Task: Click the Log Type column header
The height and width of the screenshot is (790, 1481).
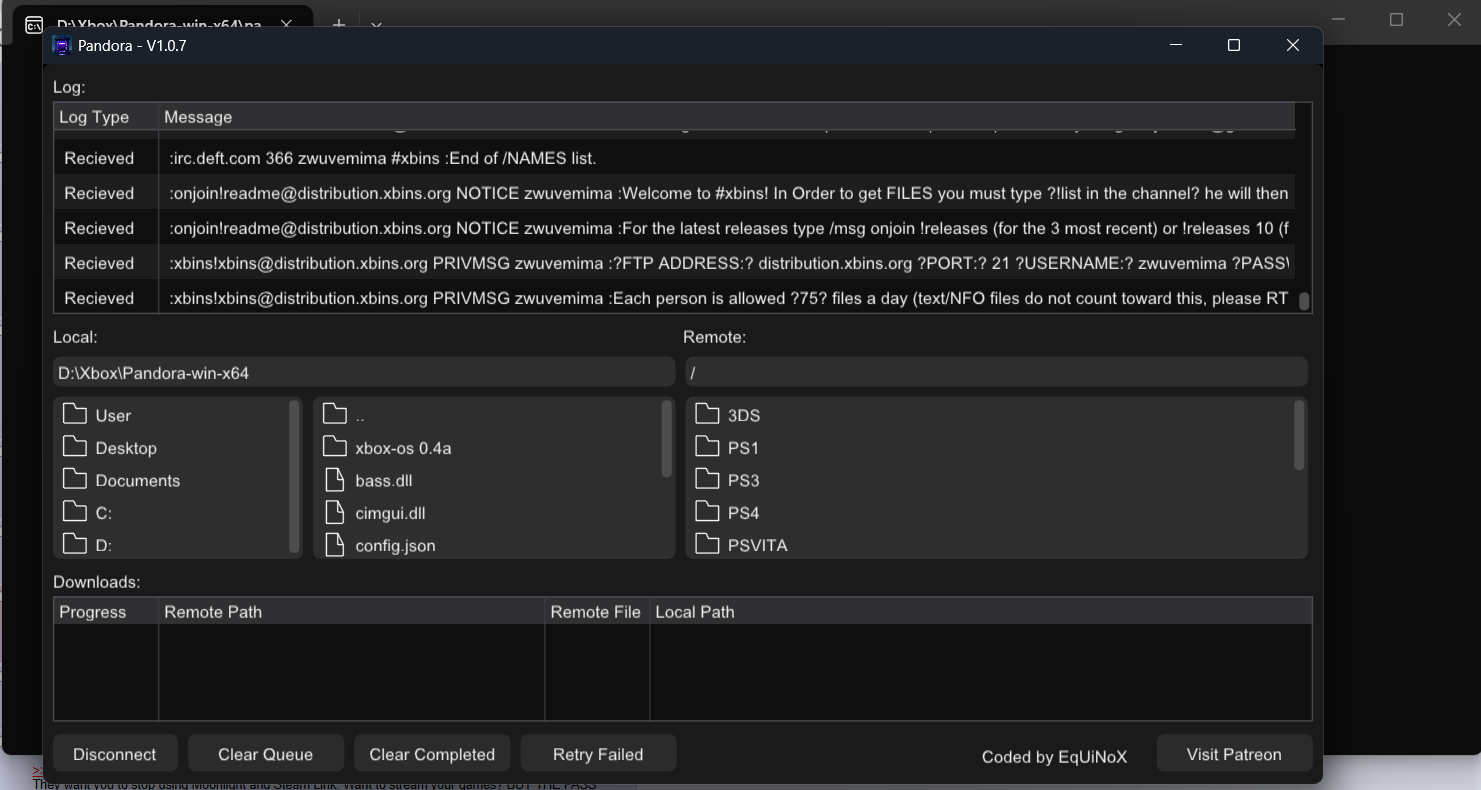Action: click(106, 117)
